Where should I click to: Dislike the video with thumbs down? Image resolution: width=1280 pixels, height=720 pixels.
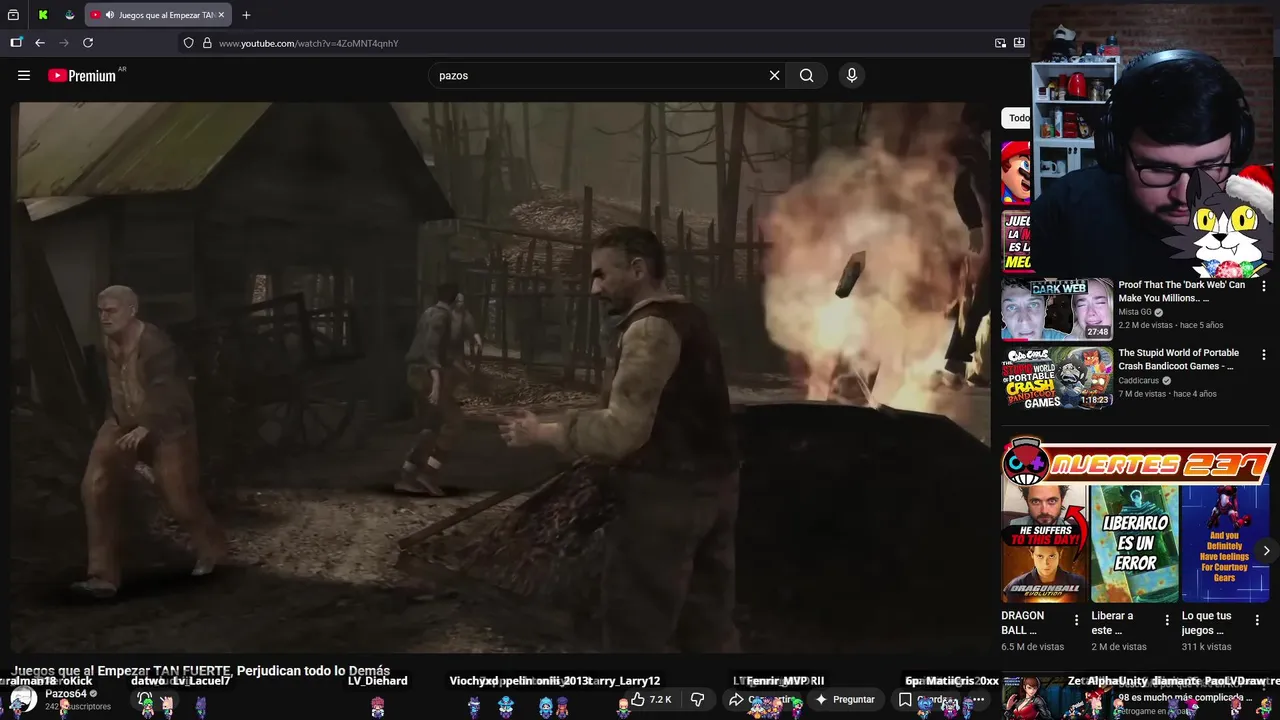(698, 699)
